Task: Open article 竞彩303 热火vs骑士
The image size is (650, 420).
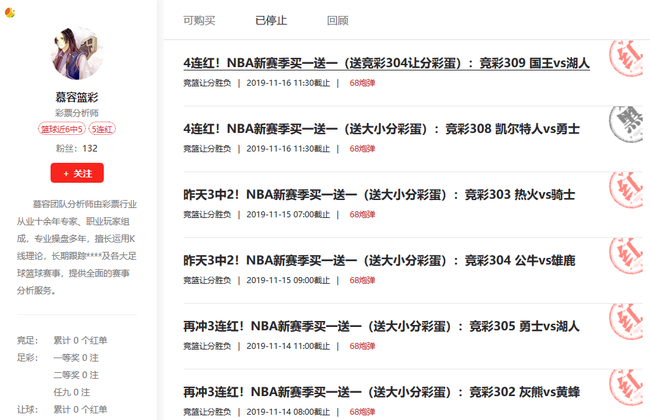Action: point(379,194)
